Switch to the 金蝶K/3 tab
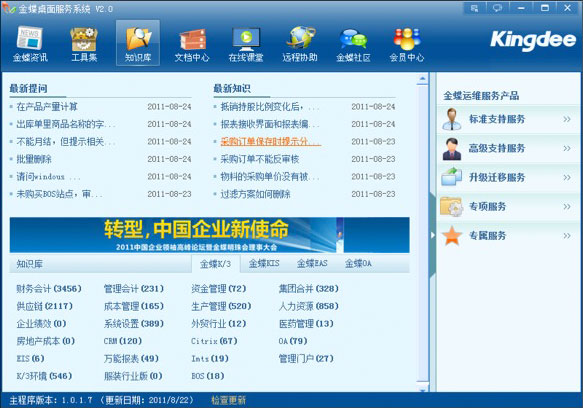Screen dimensions: 583x408 (x=215, y=264)
